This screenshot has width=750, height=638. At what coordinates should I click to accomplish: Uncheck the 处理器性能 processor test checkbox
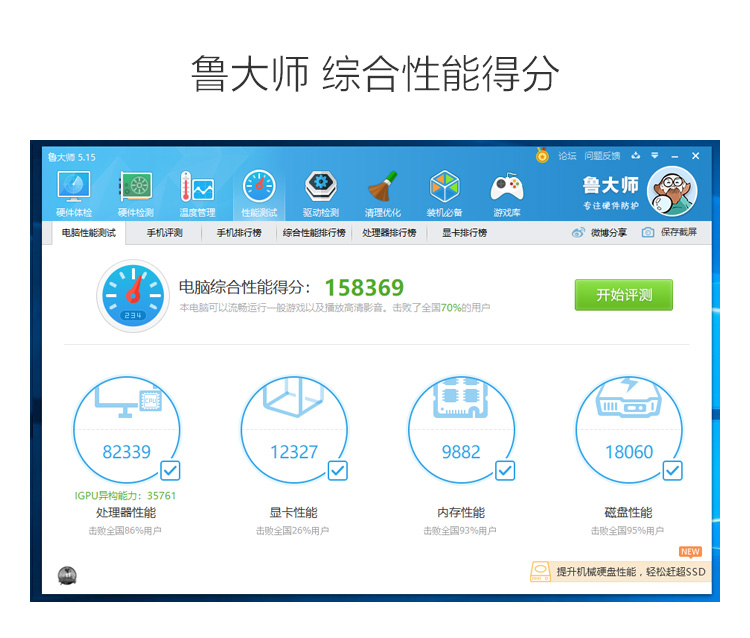(170, 471)
